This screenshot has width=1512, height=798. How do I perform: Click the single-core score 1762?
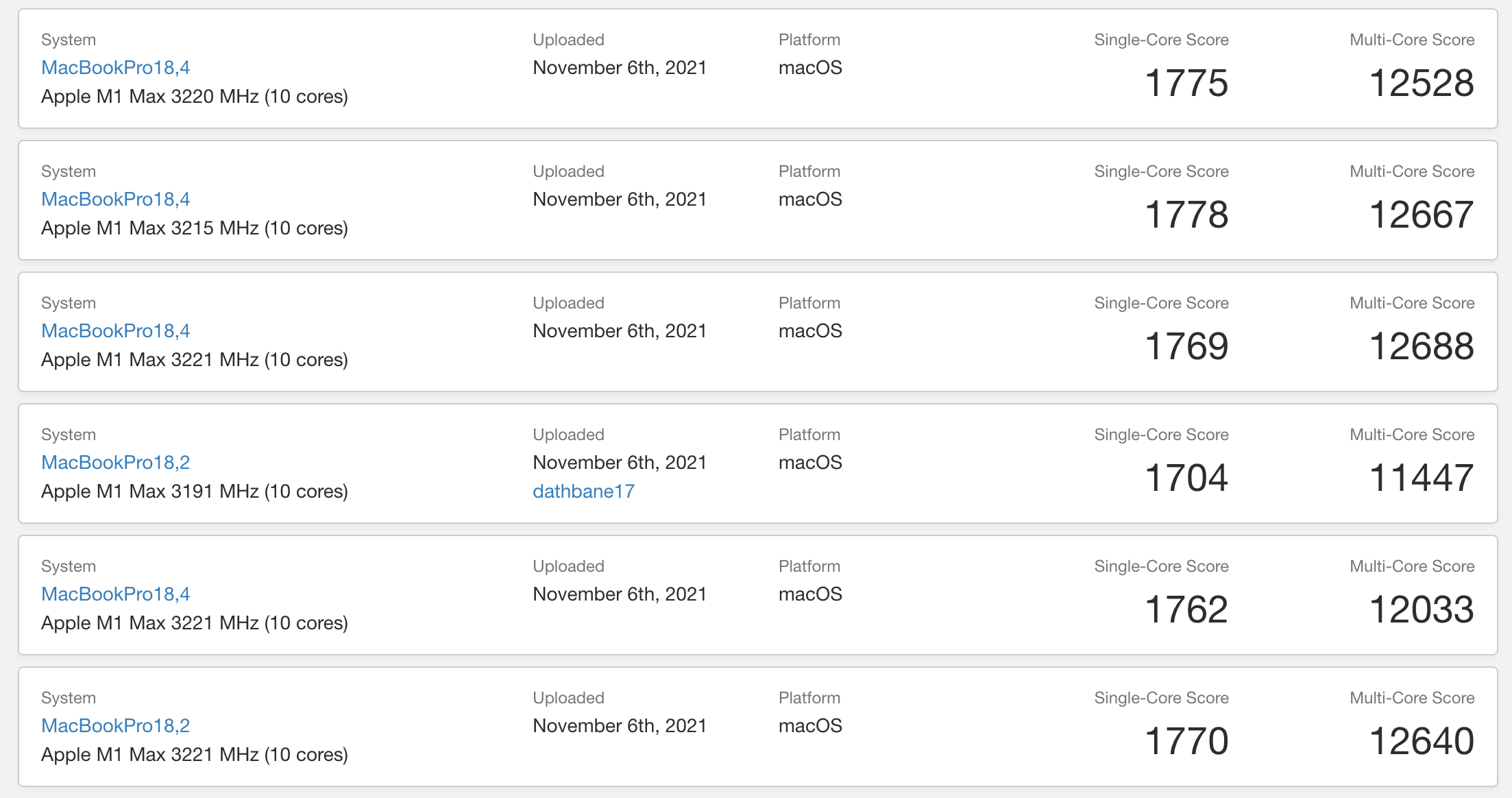tap(1186, 609)
